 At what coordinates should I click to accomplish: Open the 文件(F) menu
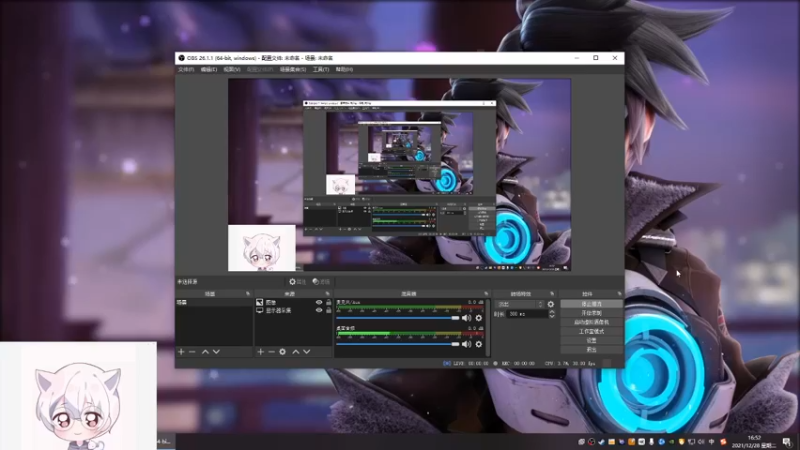point(186,69)
